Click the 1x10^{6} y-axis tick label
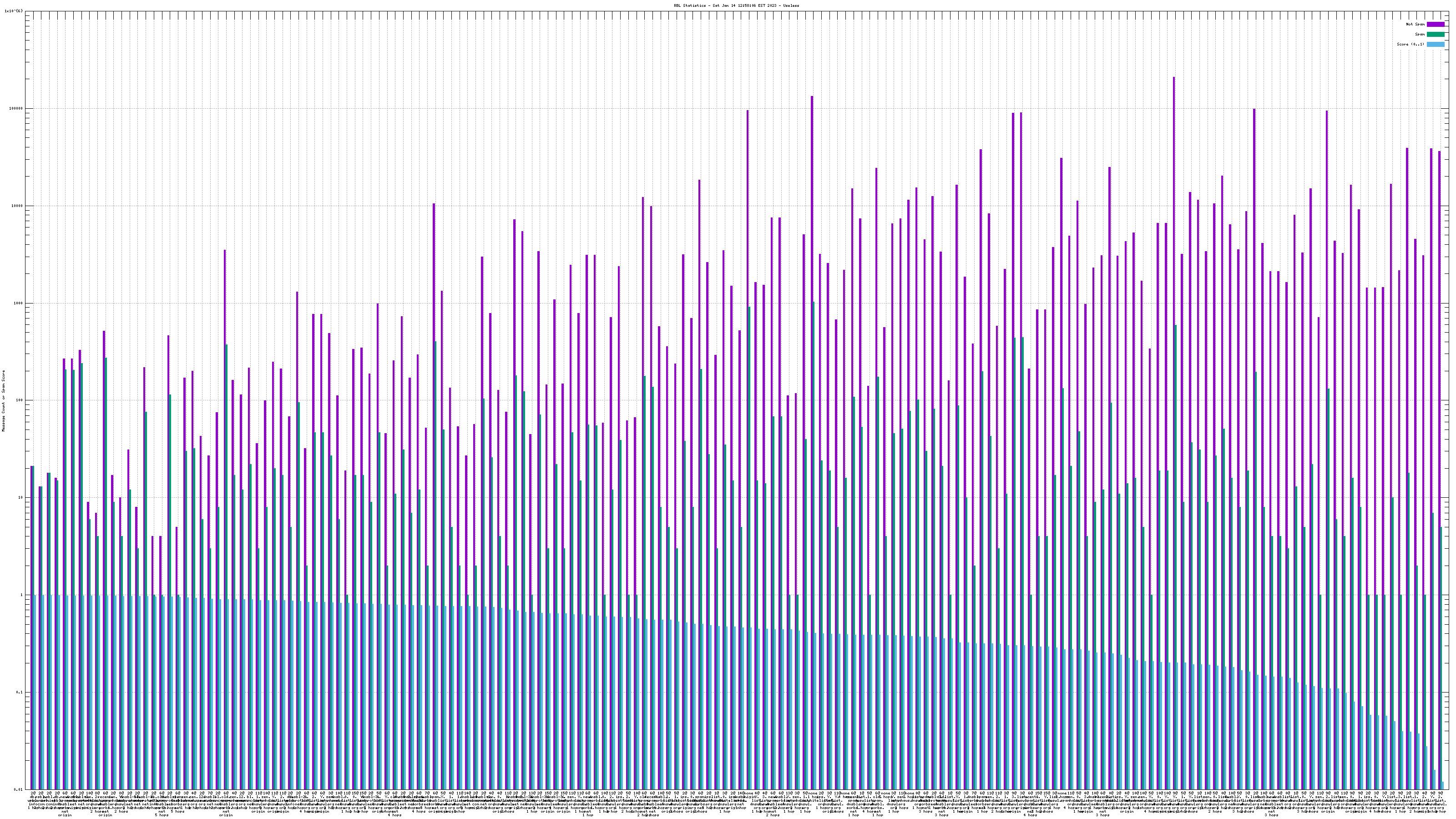1456x819 pixels. pyautogui.click(x=14, y=11)
